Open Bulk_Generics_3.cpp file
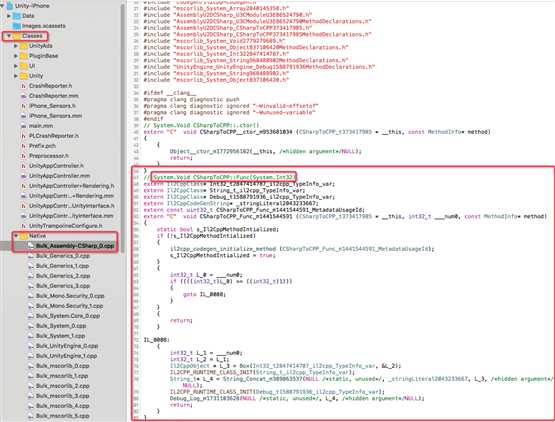 click(x=63, y=285)
